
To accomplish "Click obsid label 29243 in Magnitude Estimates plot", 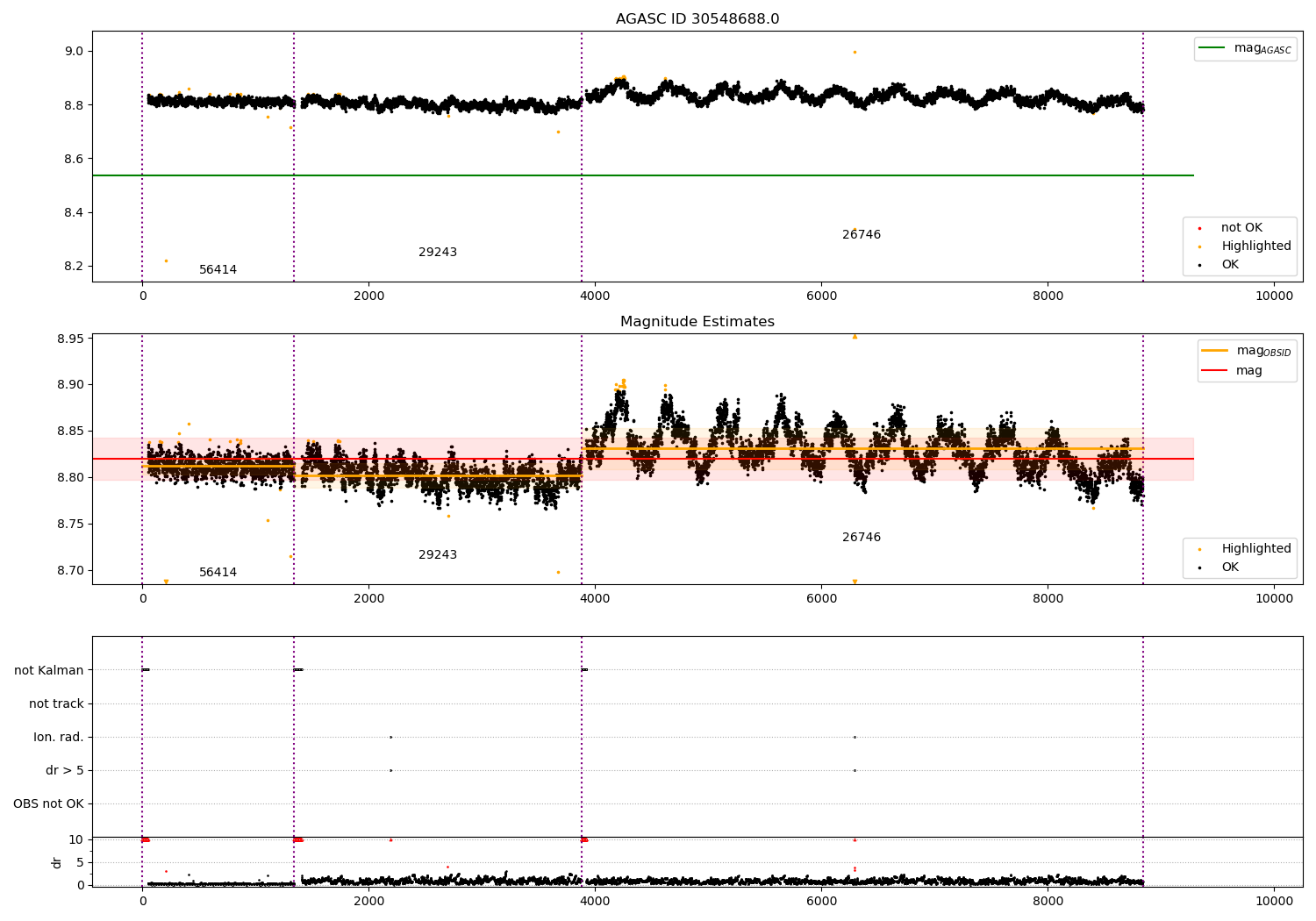I will click(438, 555).
